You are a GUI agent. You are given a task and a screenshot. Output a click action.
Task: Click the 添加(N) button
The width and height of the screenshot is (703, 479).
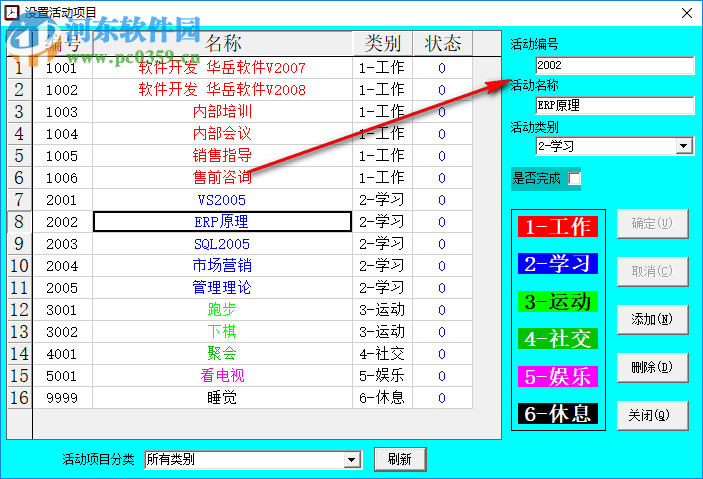pyautogui.click(x=652, y=319)
